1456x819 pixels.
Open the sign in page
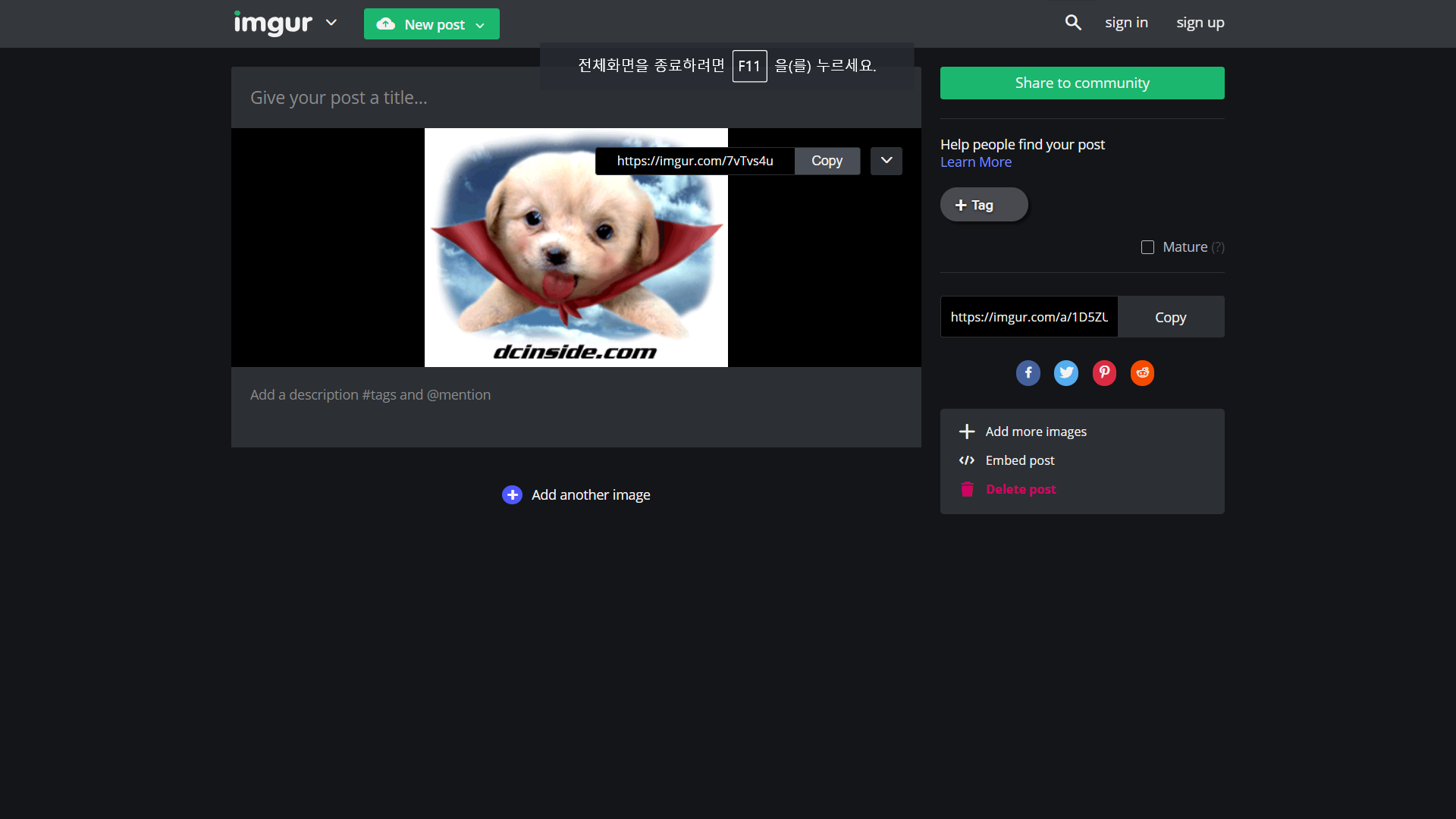click(x=1126, y=23)
